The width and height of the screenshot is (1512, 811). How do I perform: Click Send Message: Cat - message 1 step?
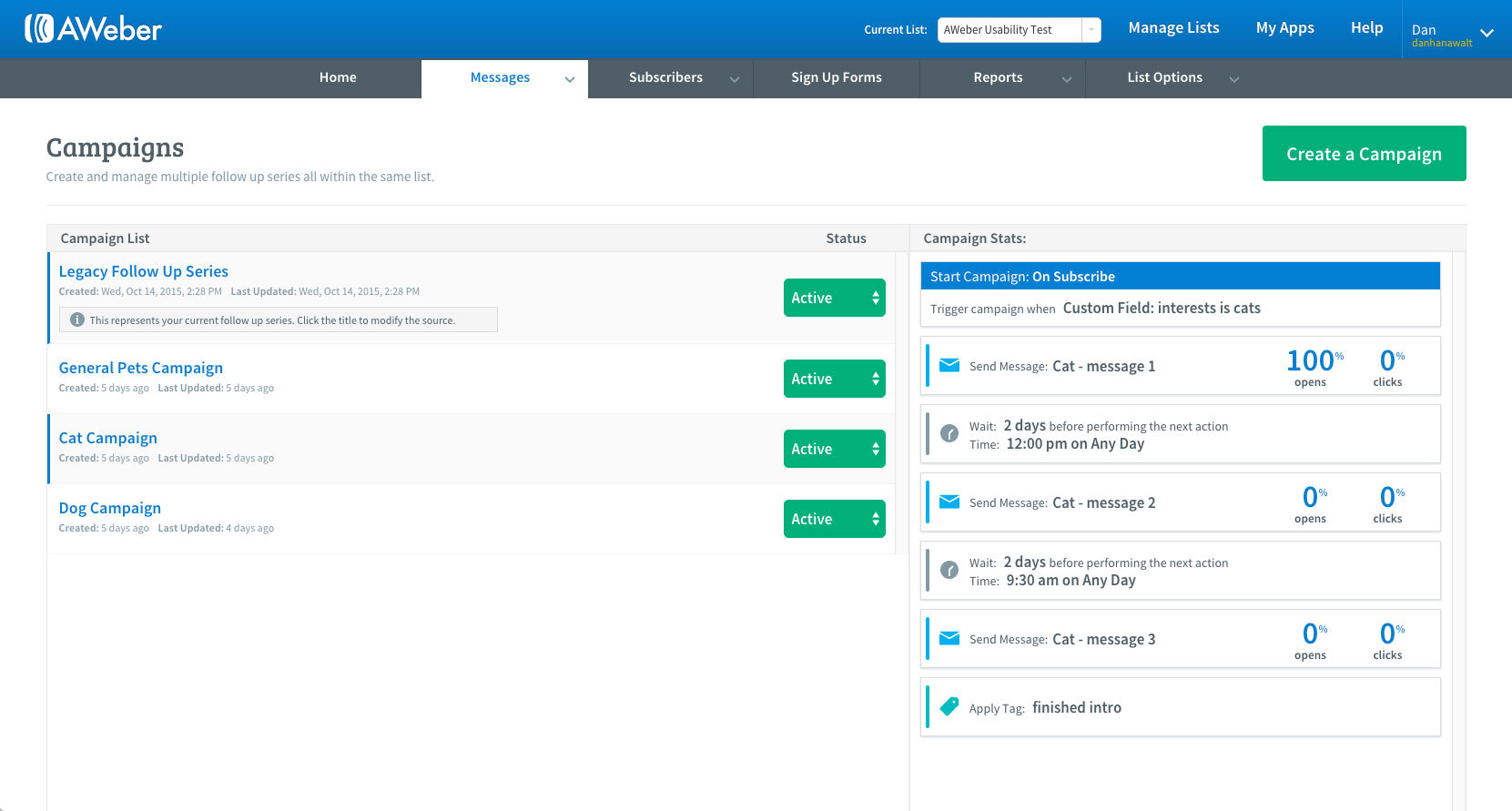coord(1180,366)
